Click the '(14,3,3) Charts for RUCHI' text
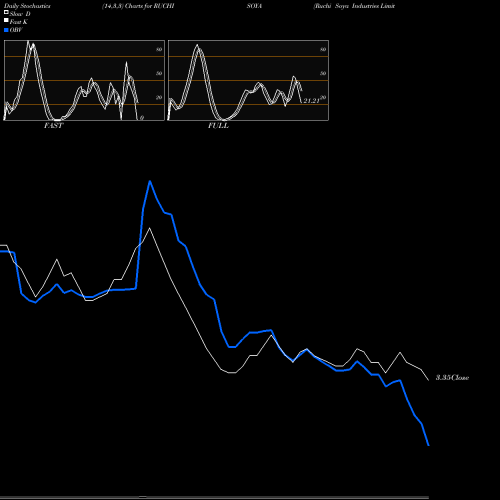The height and width of the screenshot is (500, 500). pyautogui.click(x=138, y=6)
